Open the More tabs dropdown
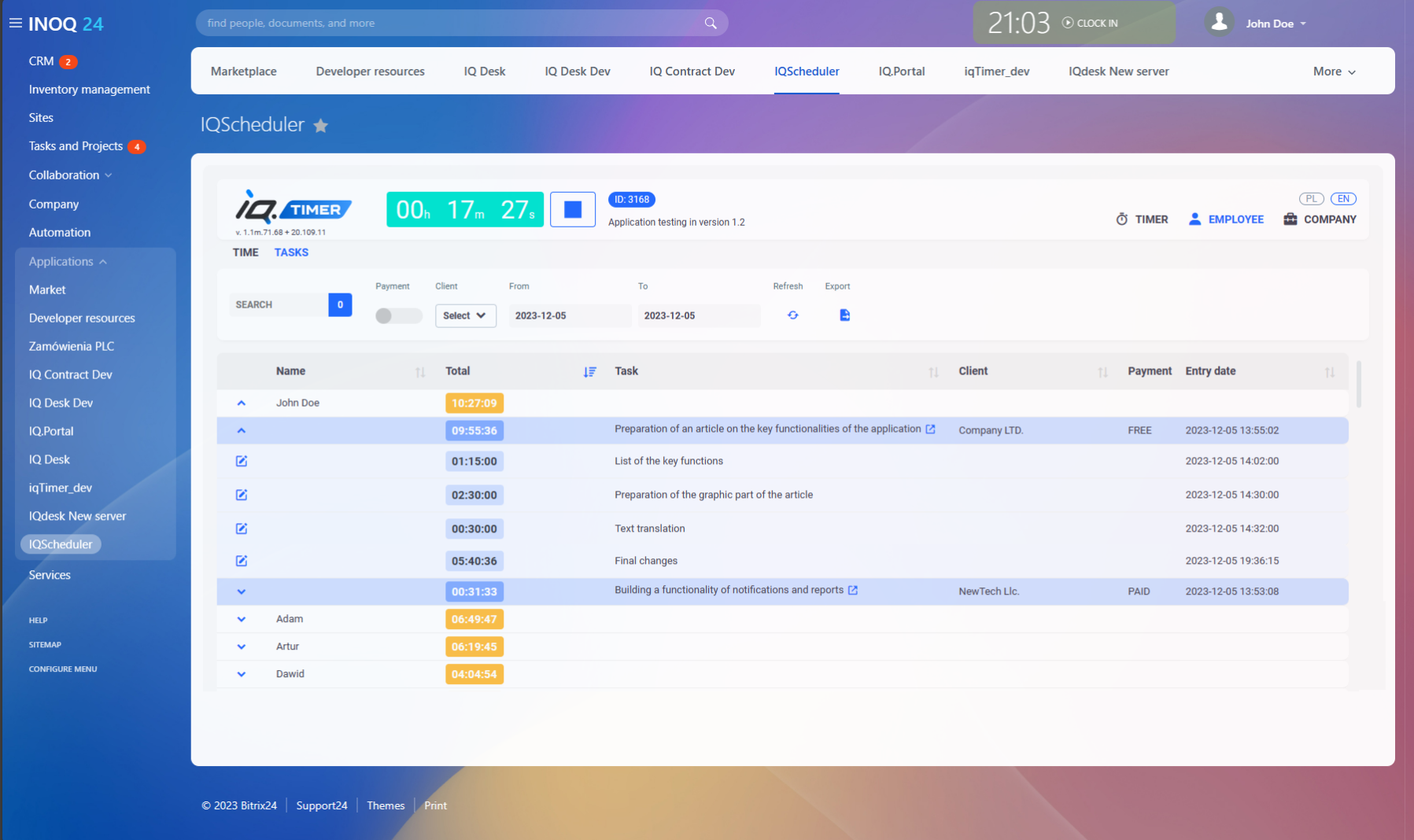The image size is (1414, 840). click(x=1335, y=72)
